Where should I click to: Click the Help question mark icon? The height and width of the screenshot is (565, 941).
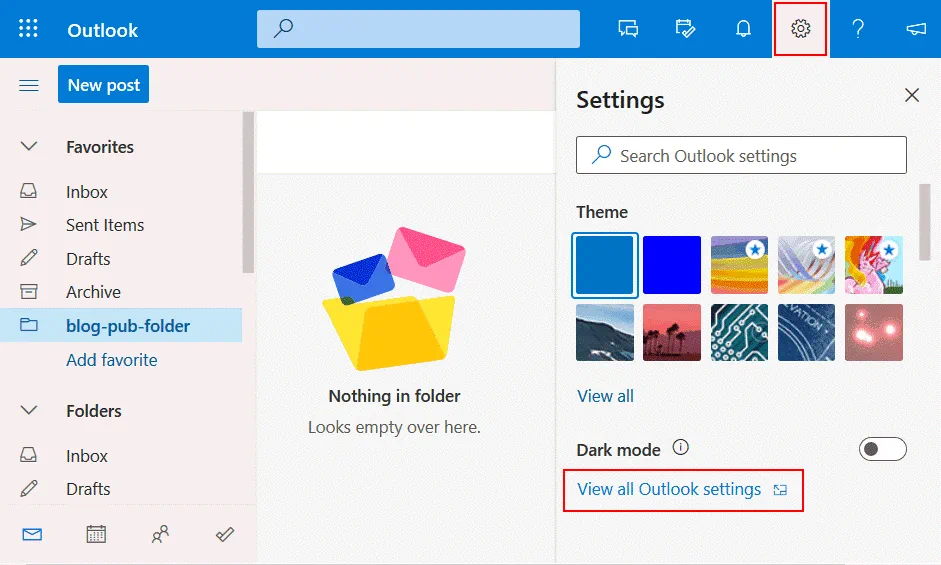pos(857,29)
